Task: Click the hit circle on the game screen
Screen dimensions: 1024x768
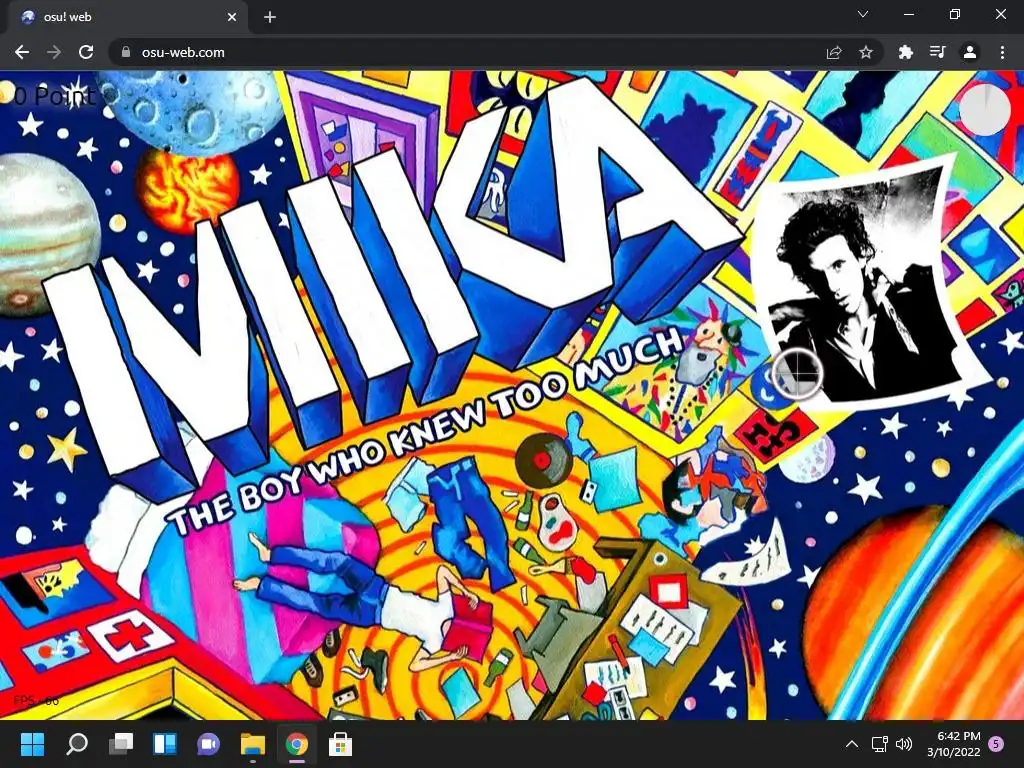Action: 797,374
